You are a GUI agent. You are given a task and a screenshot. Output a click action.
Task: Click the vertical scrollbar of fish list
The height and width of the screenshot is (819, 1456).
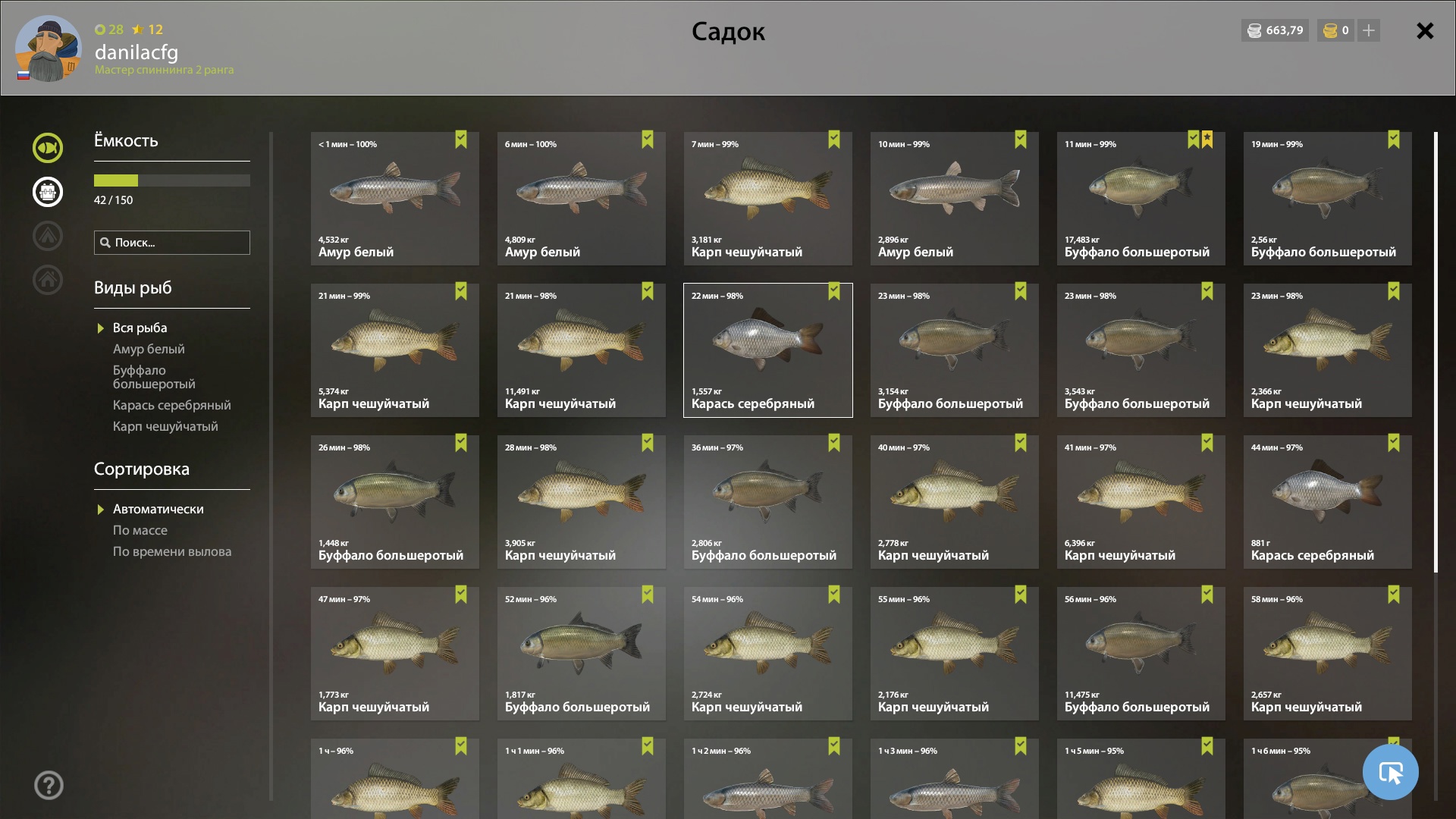click(1436, 353)
